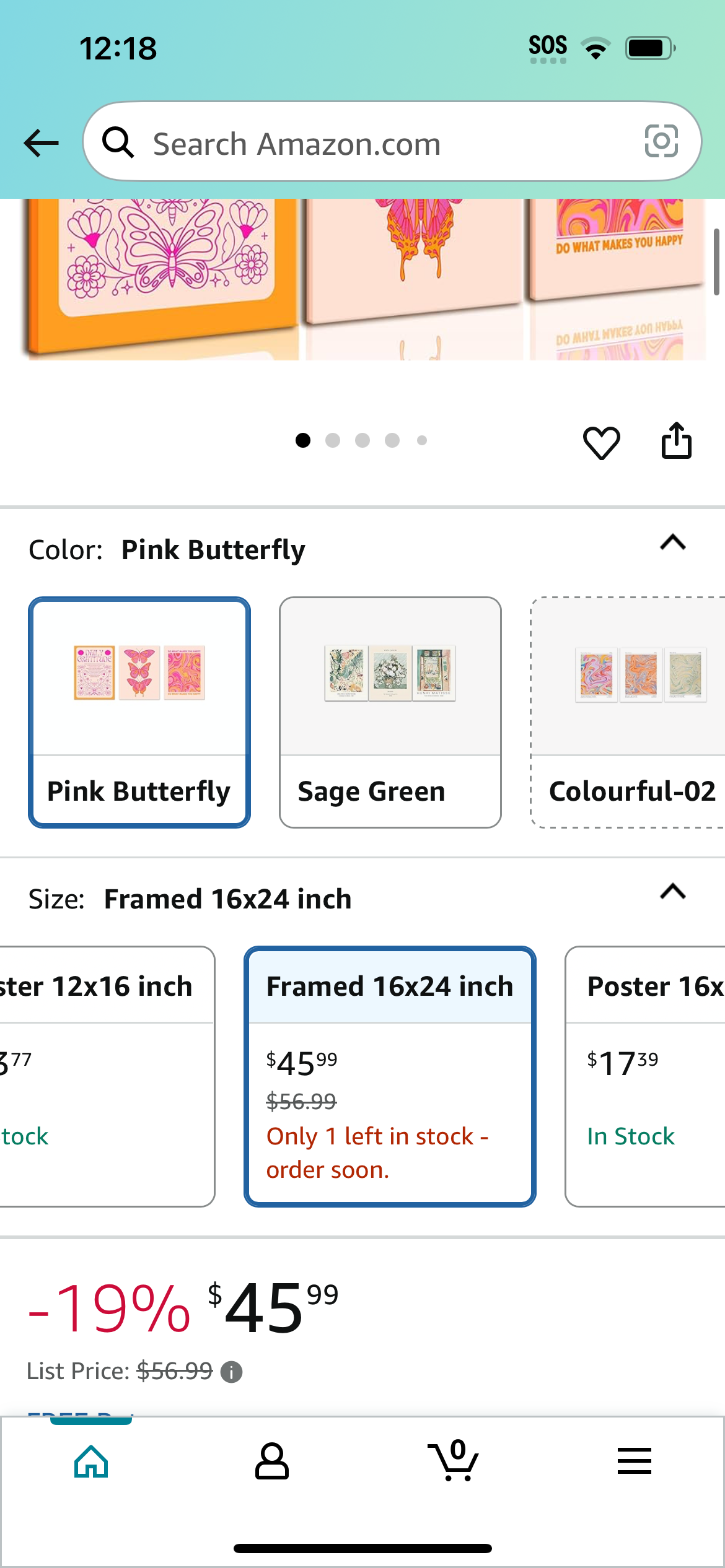Viewport: 725px width, 1568px height.
Task: Collapse the Size section chevron
Action: click(673, 892)
